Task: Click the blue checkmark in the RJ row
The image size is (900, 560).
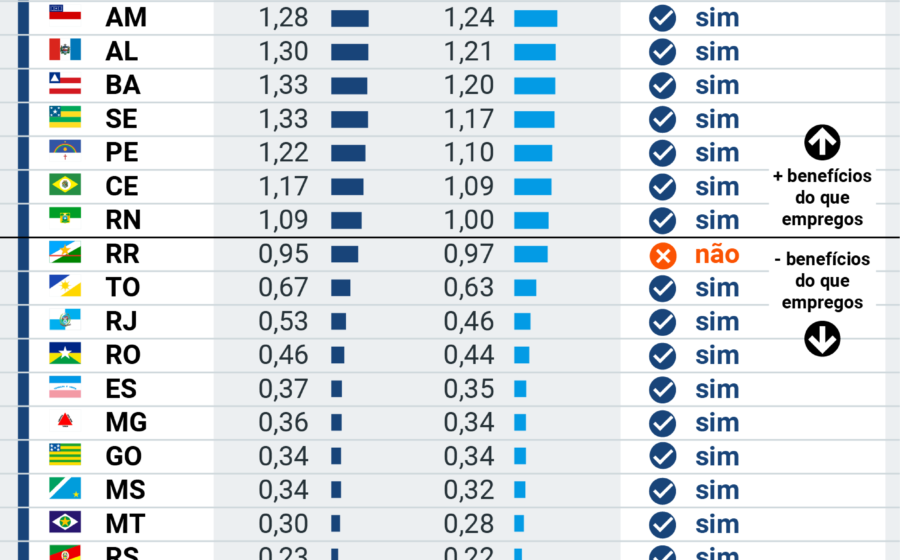Action: (662, 322)
